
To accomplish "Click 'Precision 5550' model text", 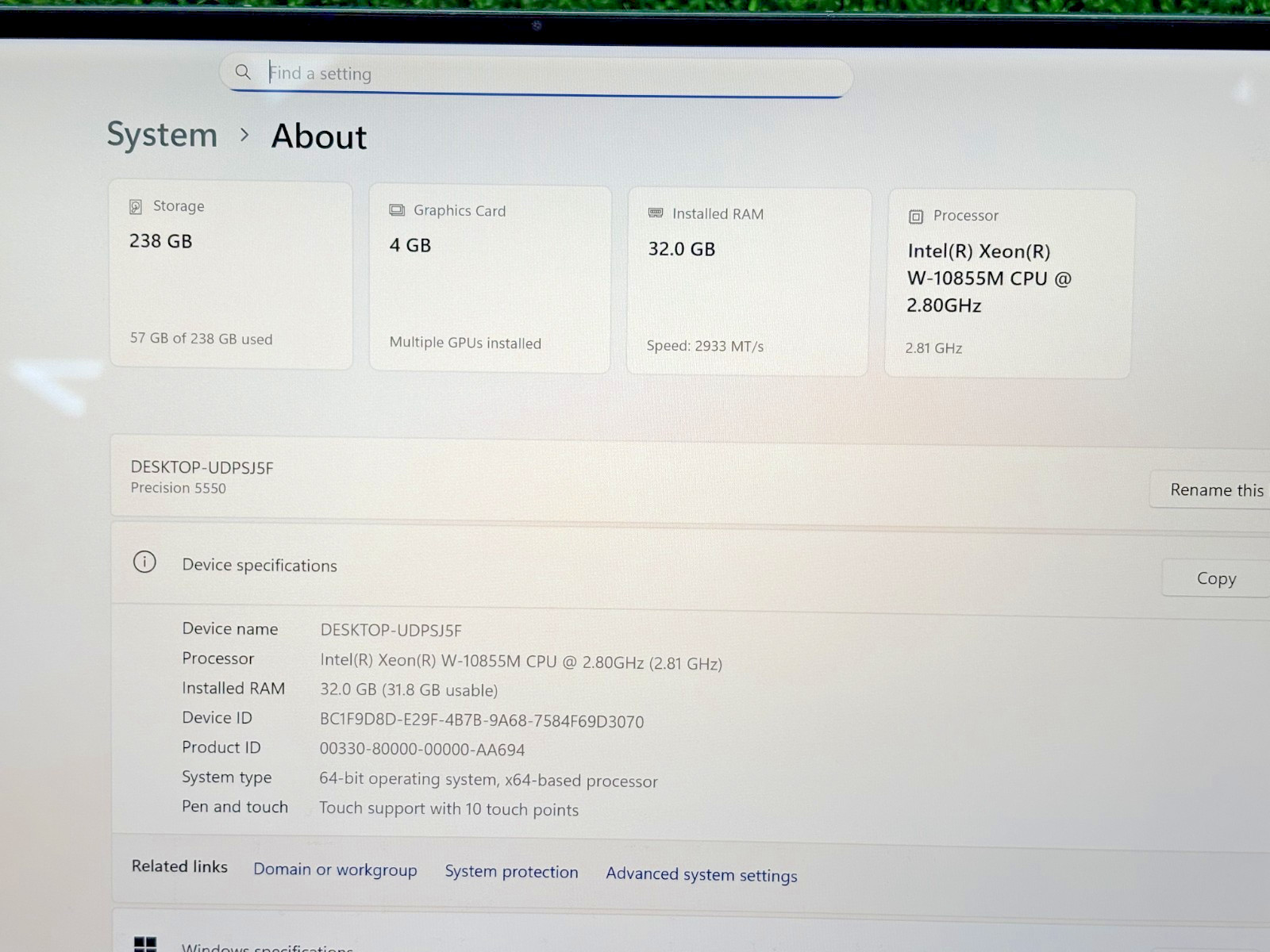I will pos(179,488).
